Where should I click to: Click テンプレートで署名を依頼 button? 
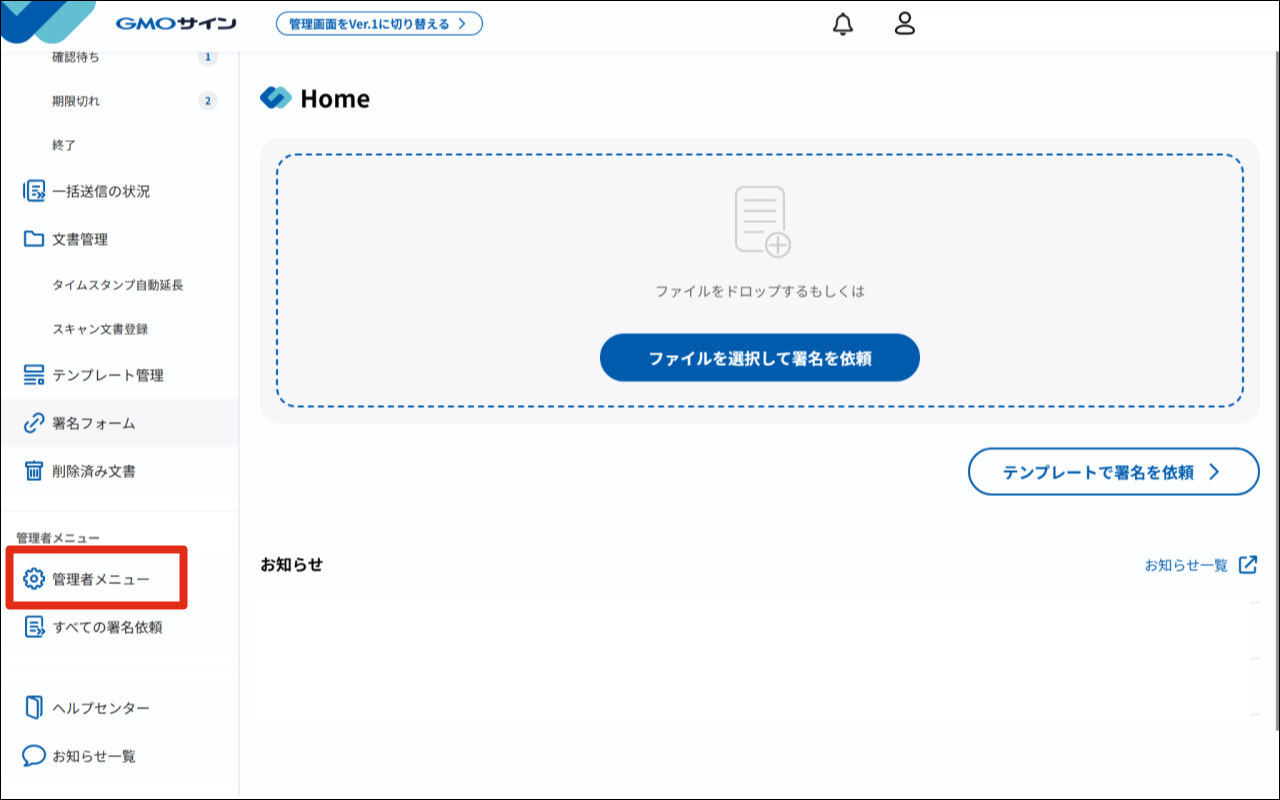coord(1113,472)
